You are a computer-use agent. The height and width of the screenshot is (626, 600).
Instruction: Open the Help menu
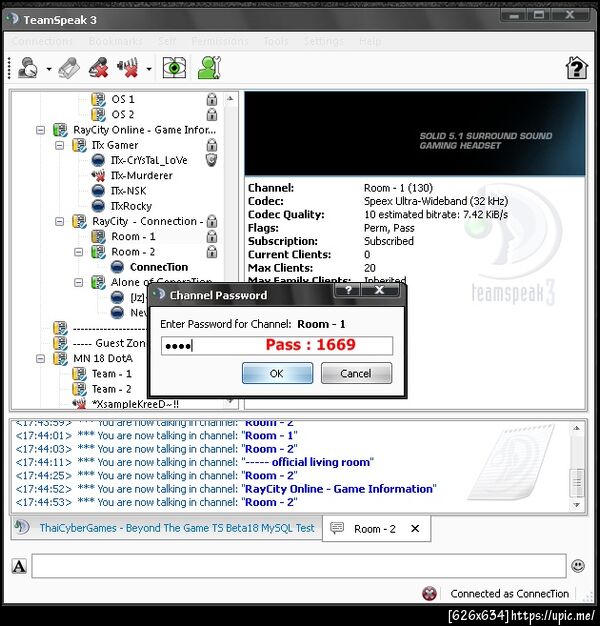[370, 41]
